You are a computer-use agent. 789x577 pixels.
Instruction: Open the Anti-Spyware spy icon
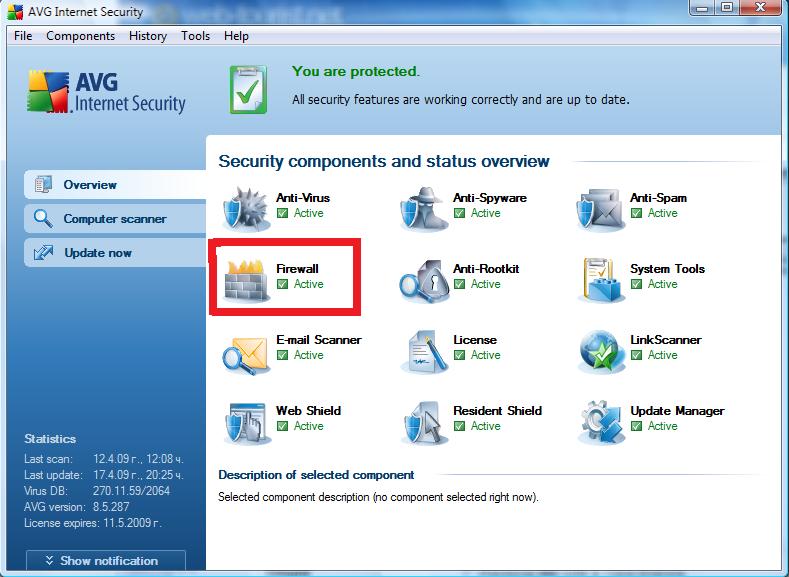[424, 209]
